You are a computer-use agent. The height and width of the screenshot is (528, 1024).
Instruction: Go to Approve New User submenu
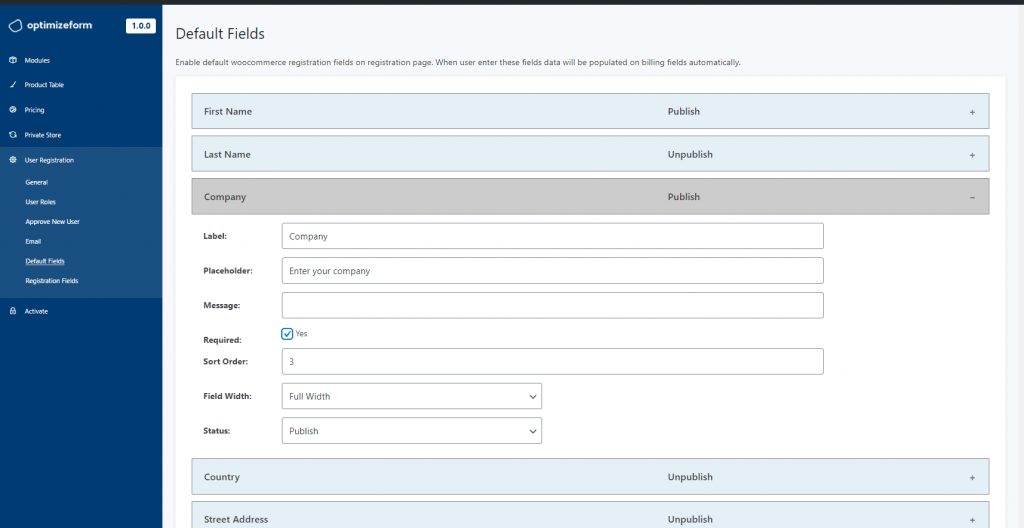(52, 222)
